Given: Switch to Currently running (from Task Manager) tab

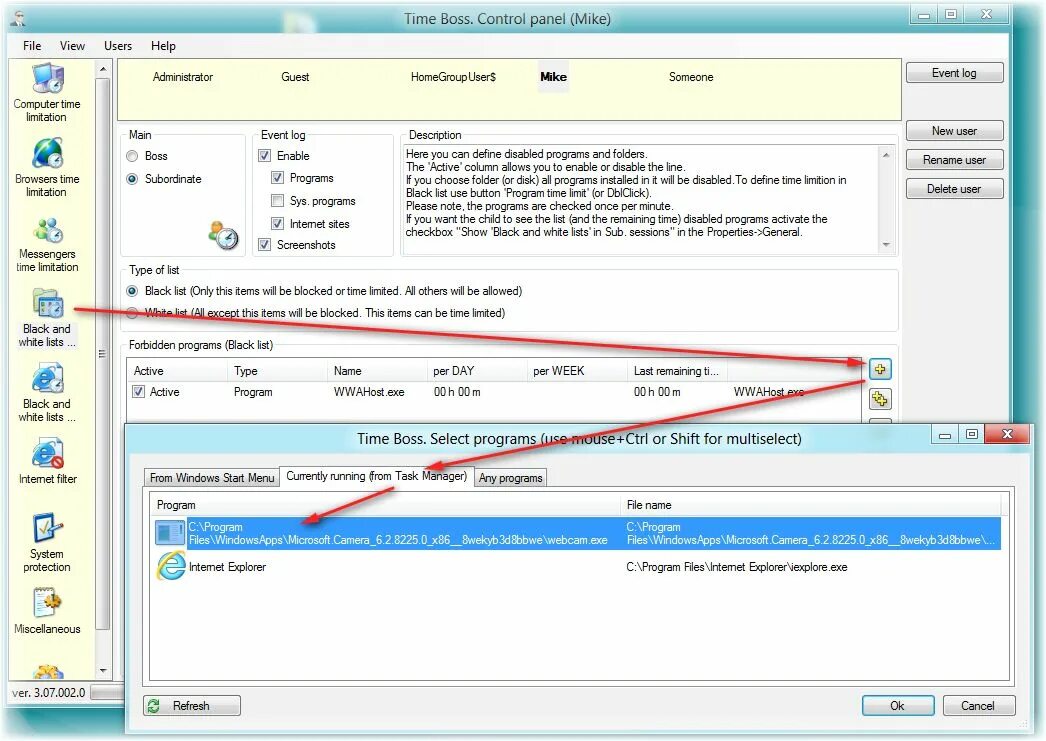Looking at the screenshot, I should pos(377,476).
